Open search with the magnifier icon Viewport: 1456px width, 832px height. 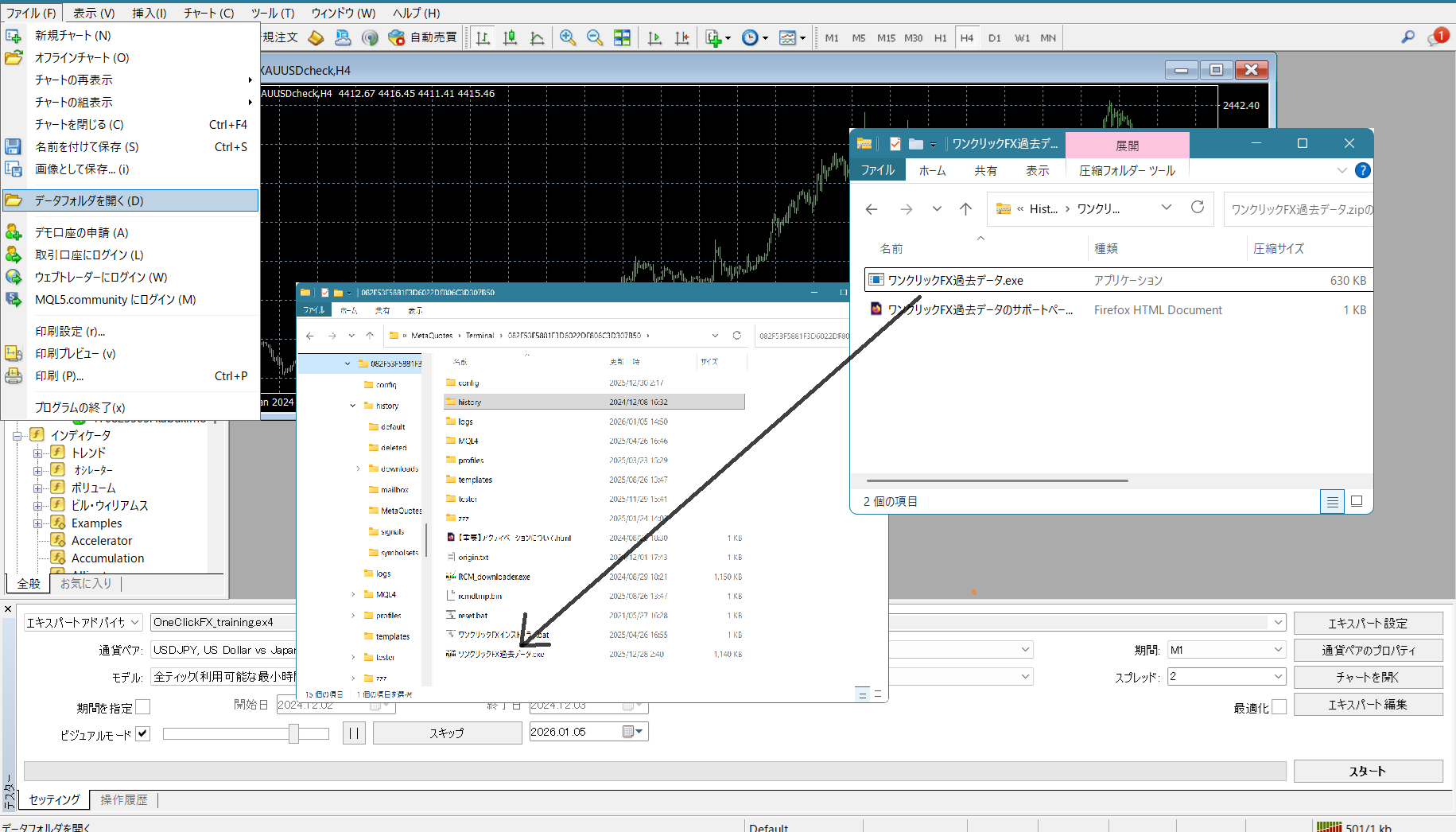[x=1407, y=37]
